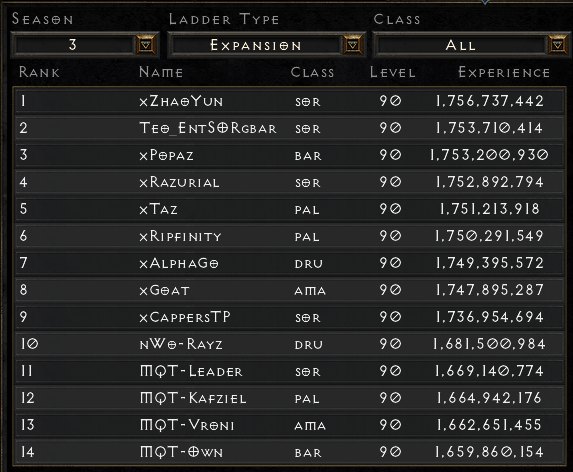Select the Teo_EntSORgbar ladder row
Viewport: 573px width, 472px height.
(289, 128)
